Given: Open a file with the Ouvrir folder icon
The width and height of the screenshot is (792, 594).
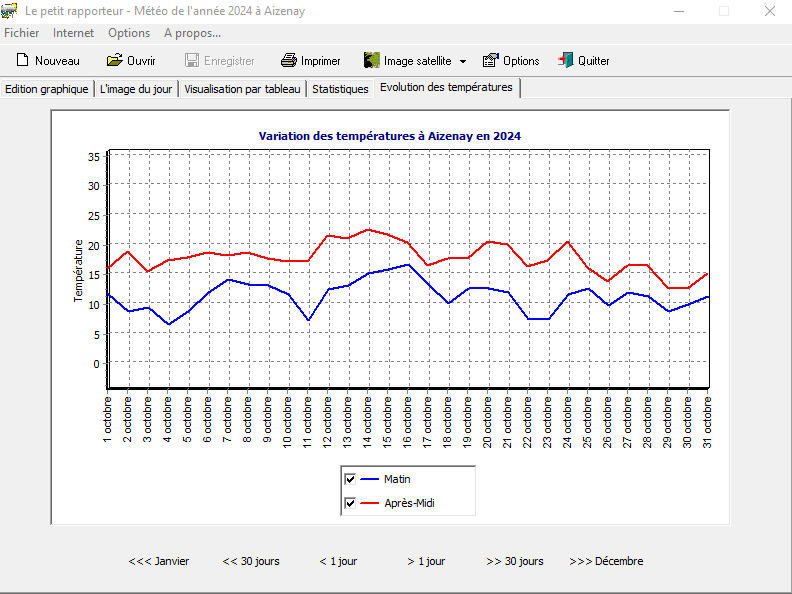Looking at the screenshot, I should (115, 60).
